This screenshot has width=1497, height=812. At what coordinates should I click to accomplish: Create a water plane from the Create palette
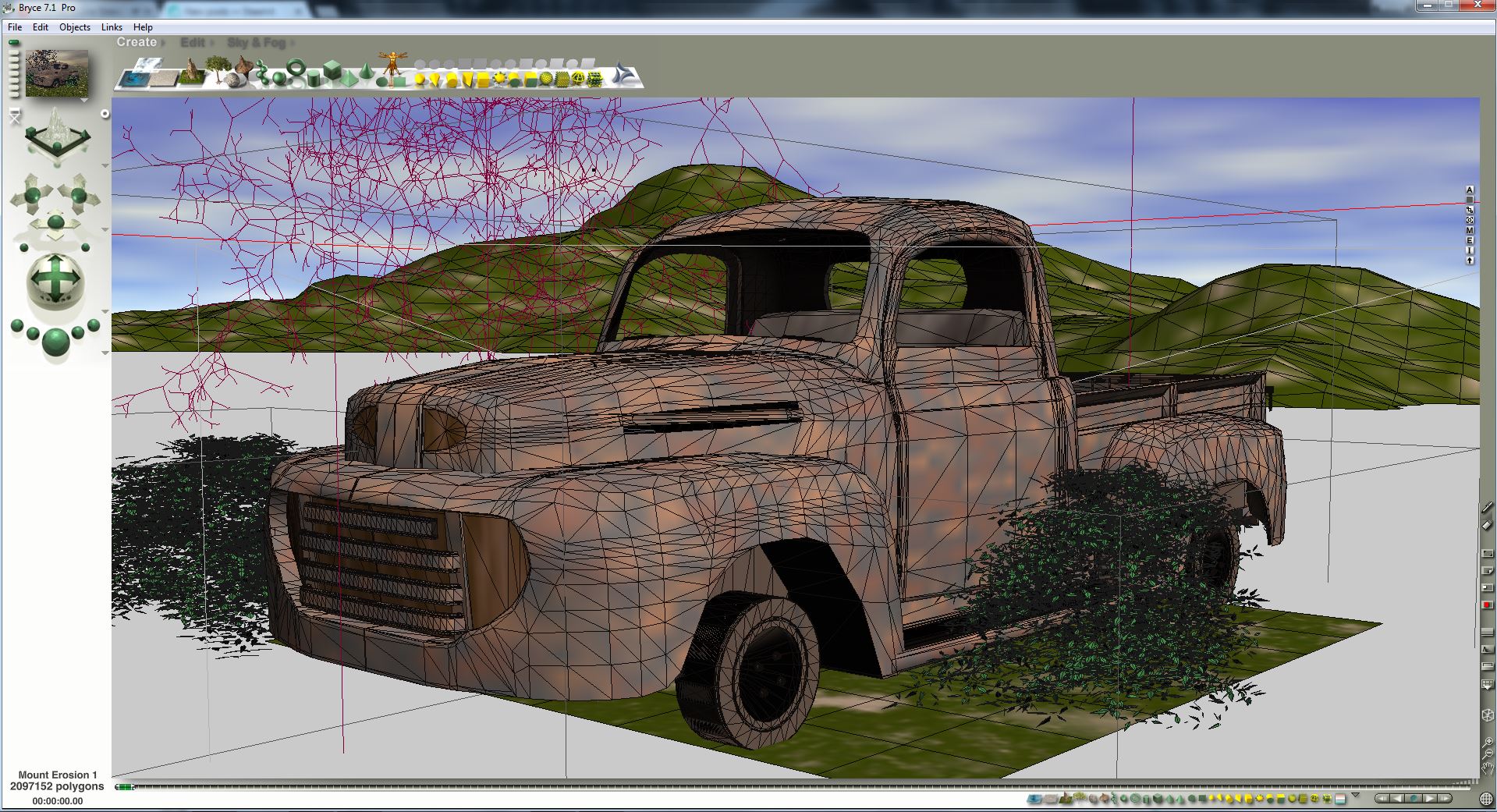[133, 79]
